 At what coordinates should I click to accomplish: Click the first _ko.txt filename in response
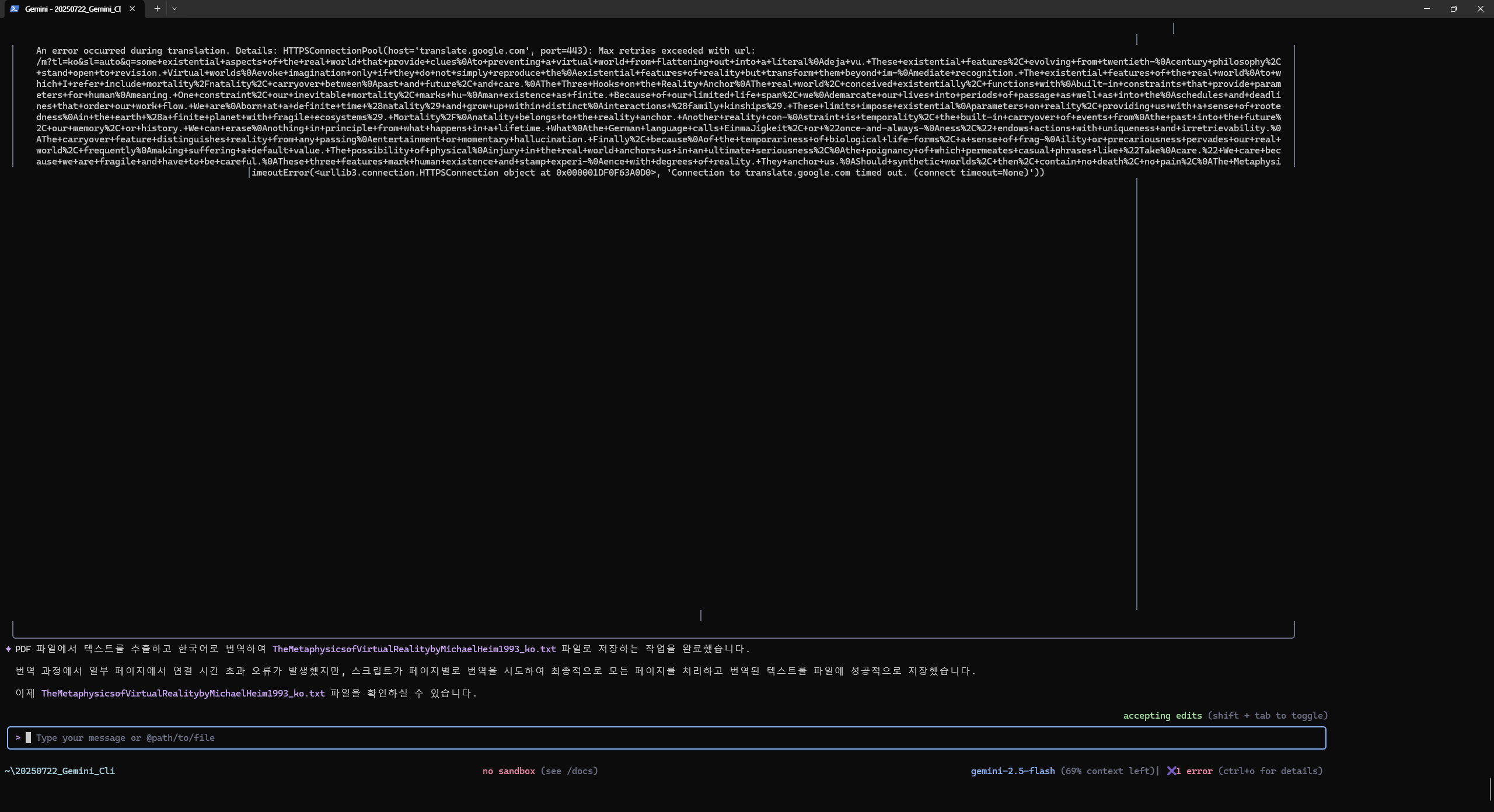tap(414, 649)
